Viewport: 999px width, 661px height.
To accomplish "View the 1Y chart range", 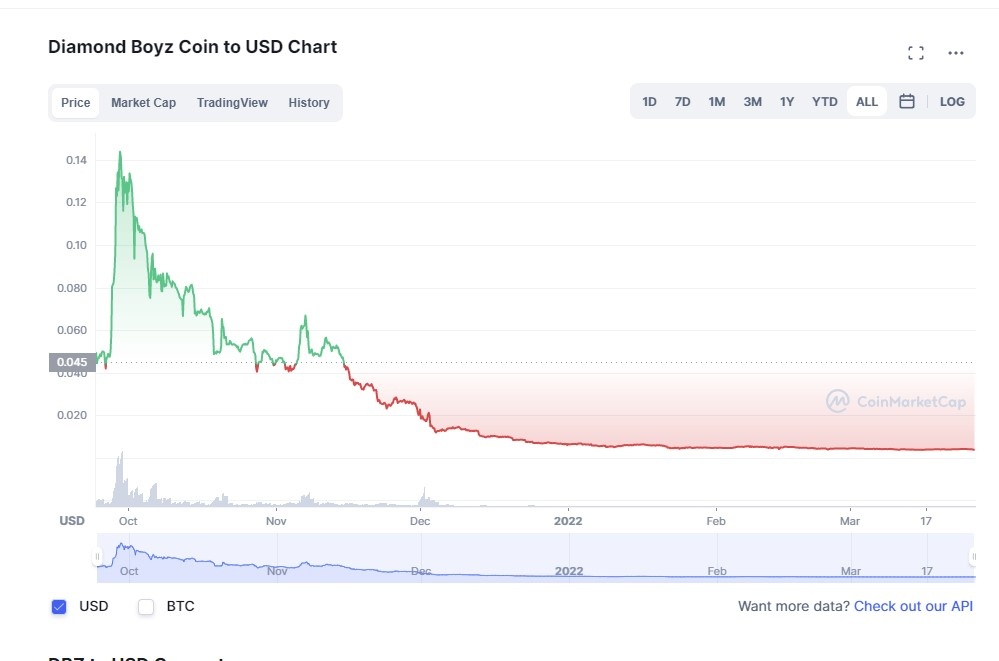I will click(787, 101).
